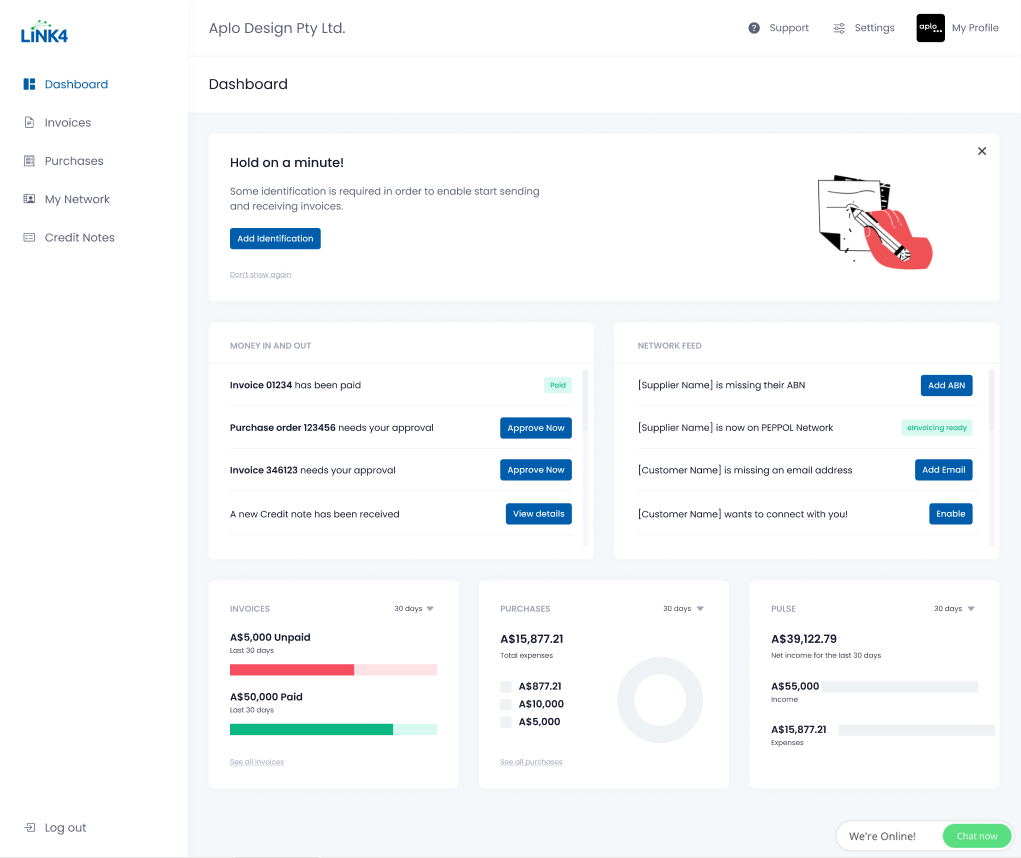Open the Pulse 30 days period selector
Viewport: 1021px width, 858px height.
click(954, 608)
